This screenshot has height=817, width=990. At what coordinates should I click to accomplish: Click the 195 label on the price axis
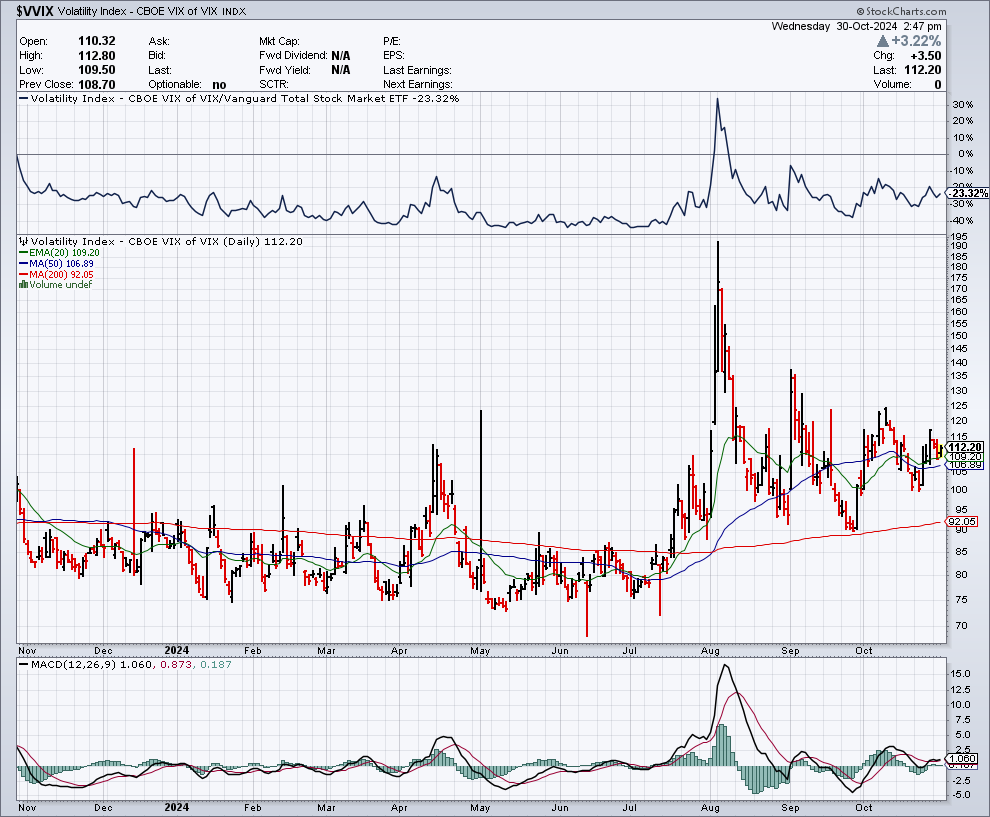[x=958, y=237]
